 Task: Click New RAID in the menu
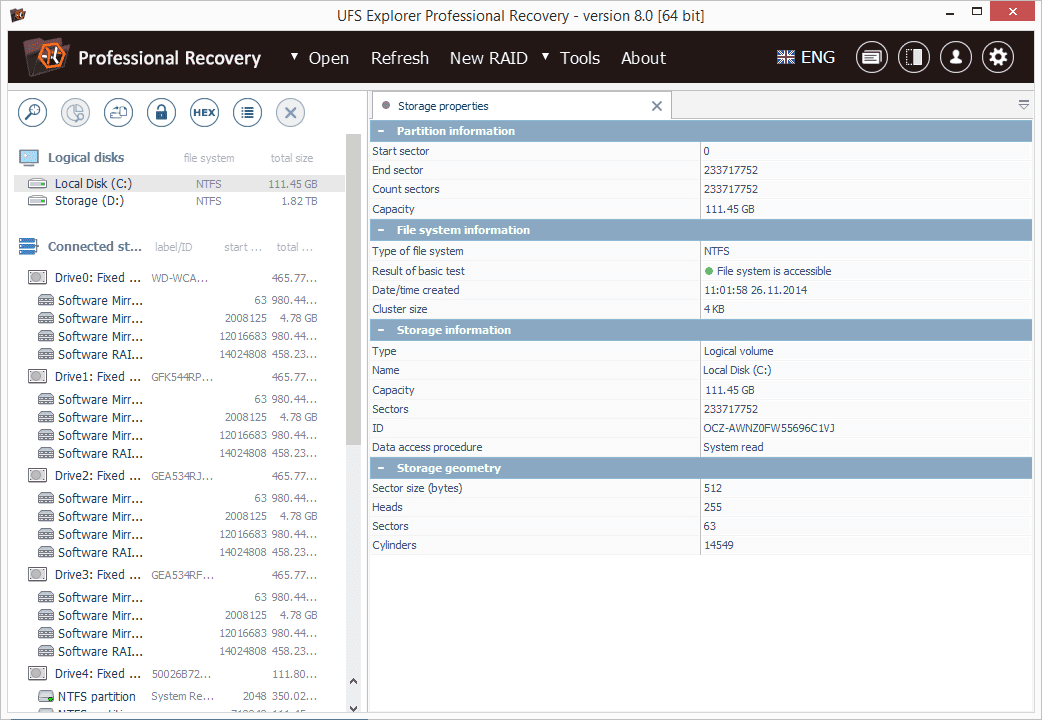(488, 58)
